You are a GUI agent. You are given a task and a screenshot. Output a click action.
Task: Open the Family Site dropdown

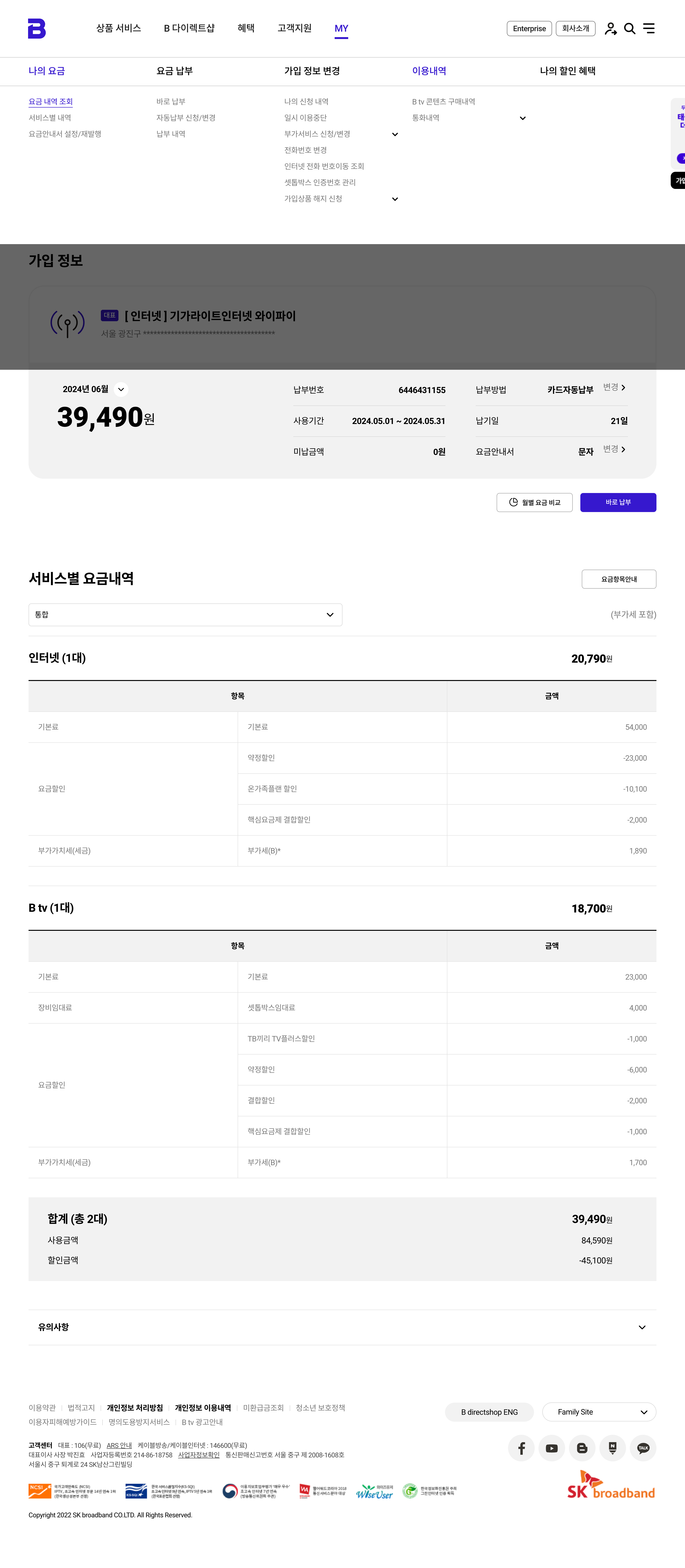pyautogui.click(x=599, y=1412)
